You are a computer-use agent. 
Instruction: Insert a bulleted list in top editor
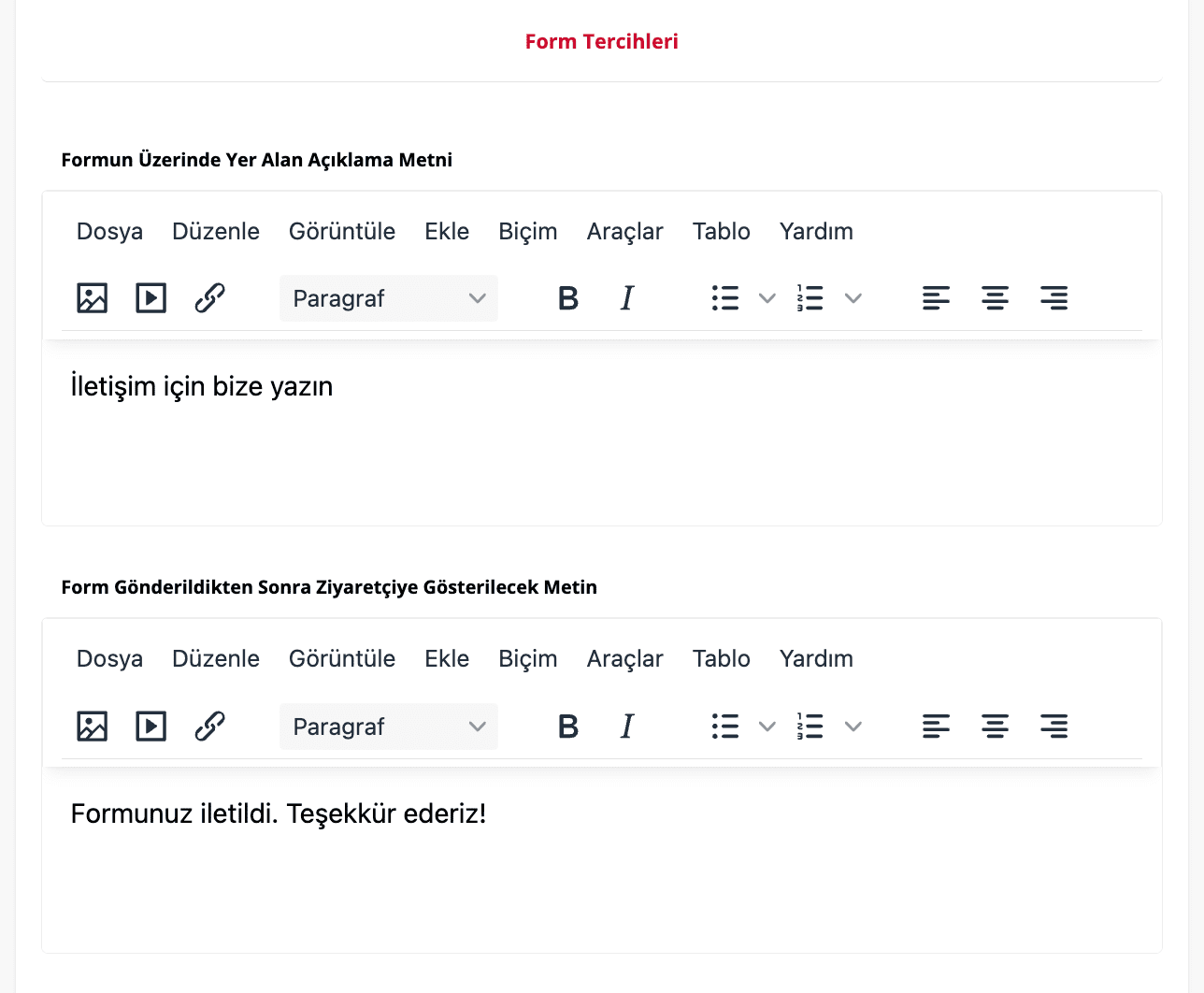coord(725,297)
